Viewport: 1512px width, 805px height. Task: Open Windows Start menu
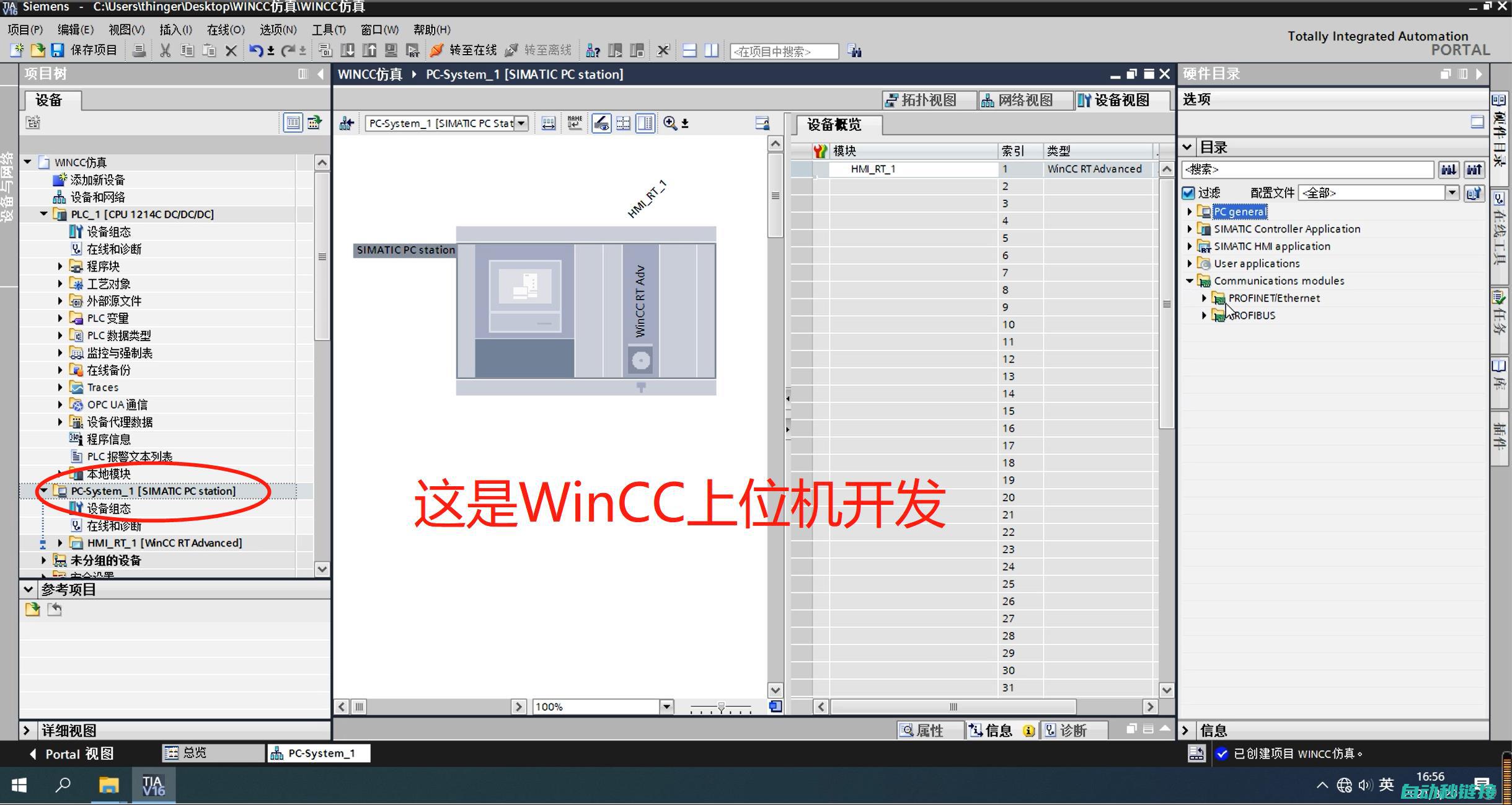[x=19, y=786]
